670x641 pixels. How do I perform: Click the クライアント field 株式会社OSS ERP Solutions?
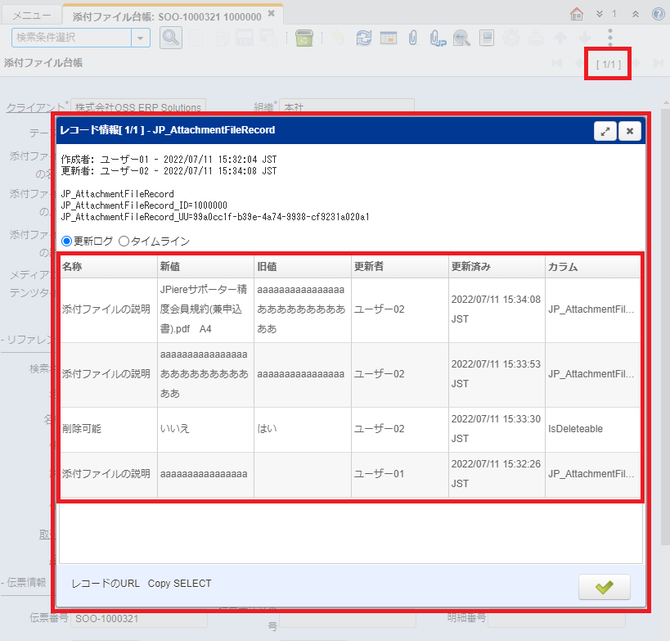click(138, 106)
